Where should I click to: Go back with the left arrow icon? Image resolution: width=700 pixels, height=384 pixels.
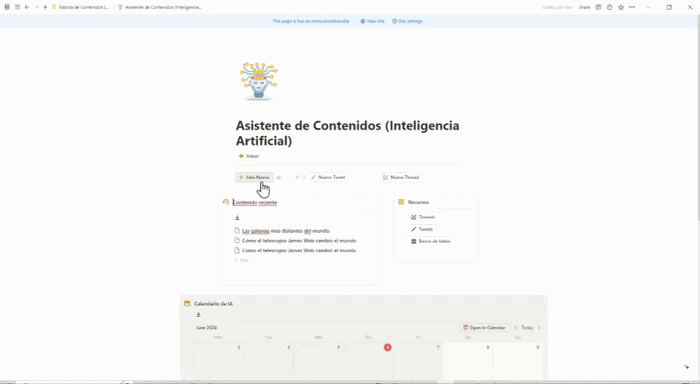(x=27, y=7)
